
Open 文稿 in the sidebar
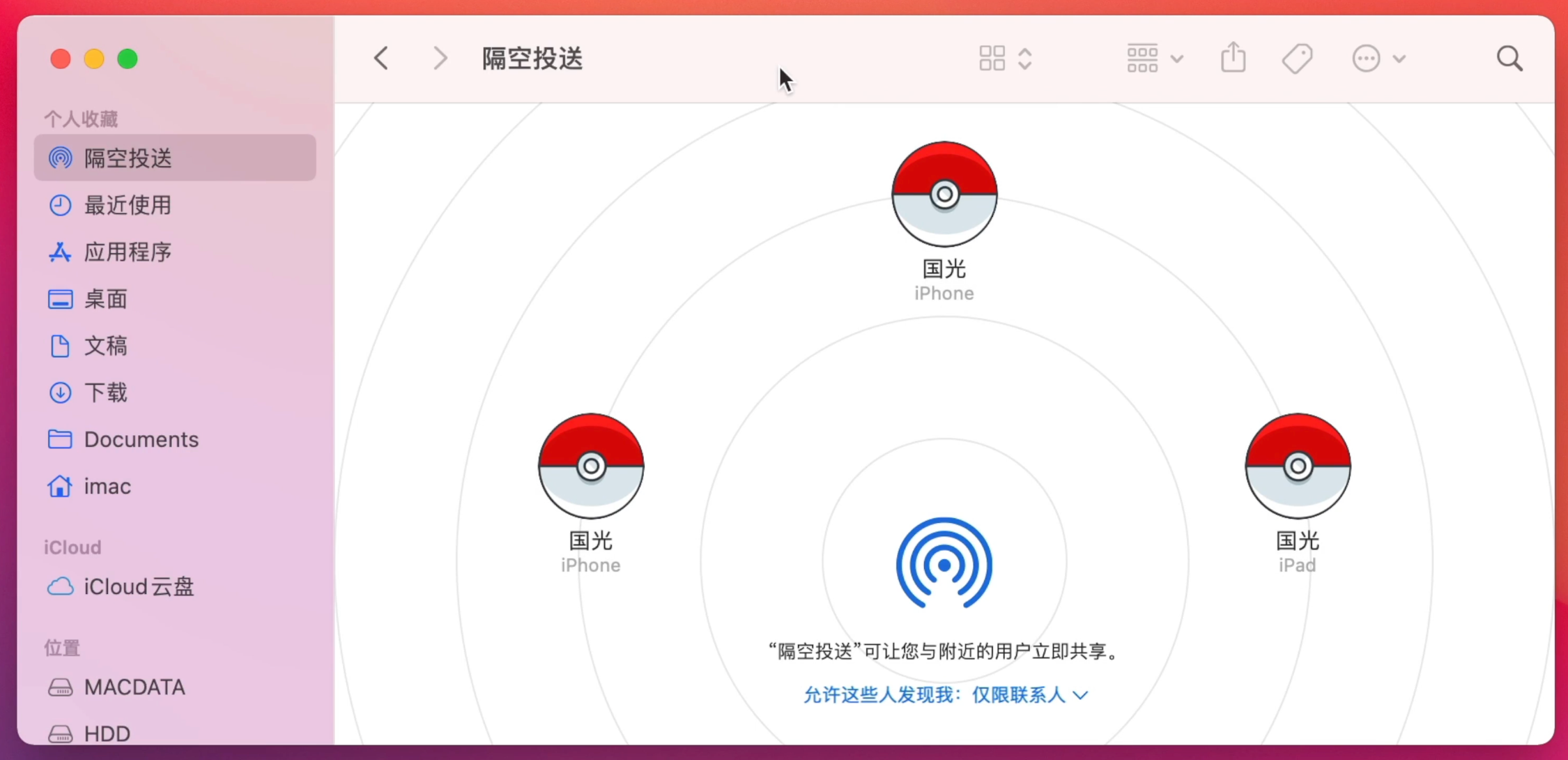[175, 346]
